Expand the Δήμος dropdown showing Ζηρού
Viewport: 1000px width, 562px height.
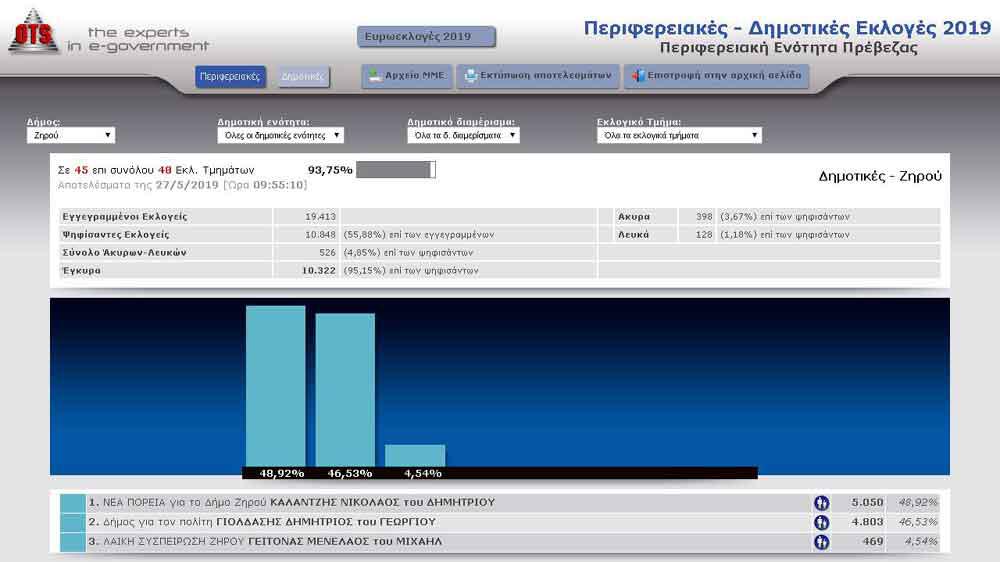[x=71, y=135]
